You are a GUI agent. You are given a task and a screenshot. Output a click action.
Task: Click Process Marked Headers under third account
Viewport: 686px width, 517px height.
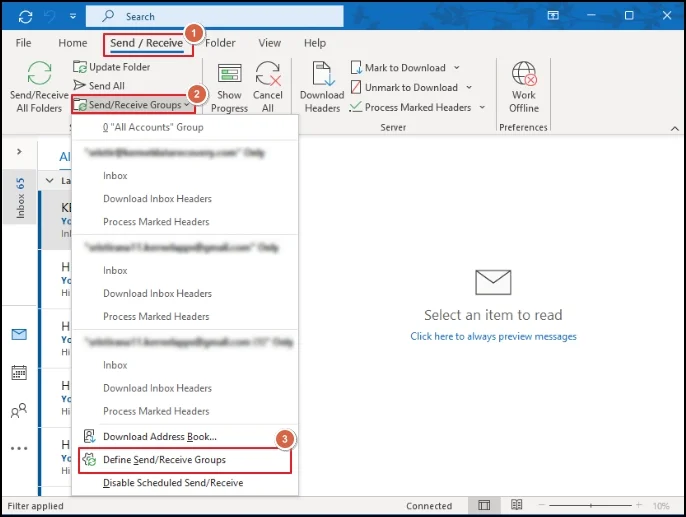[185, 411]
